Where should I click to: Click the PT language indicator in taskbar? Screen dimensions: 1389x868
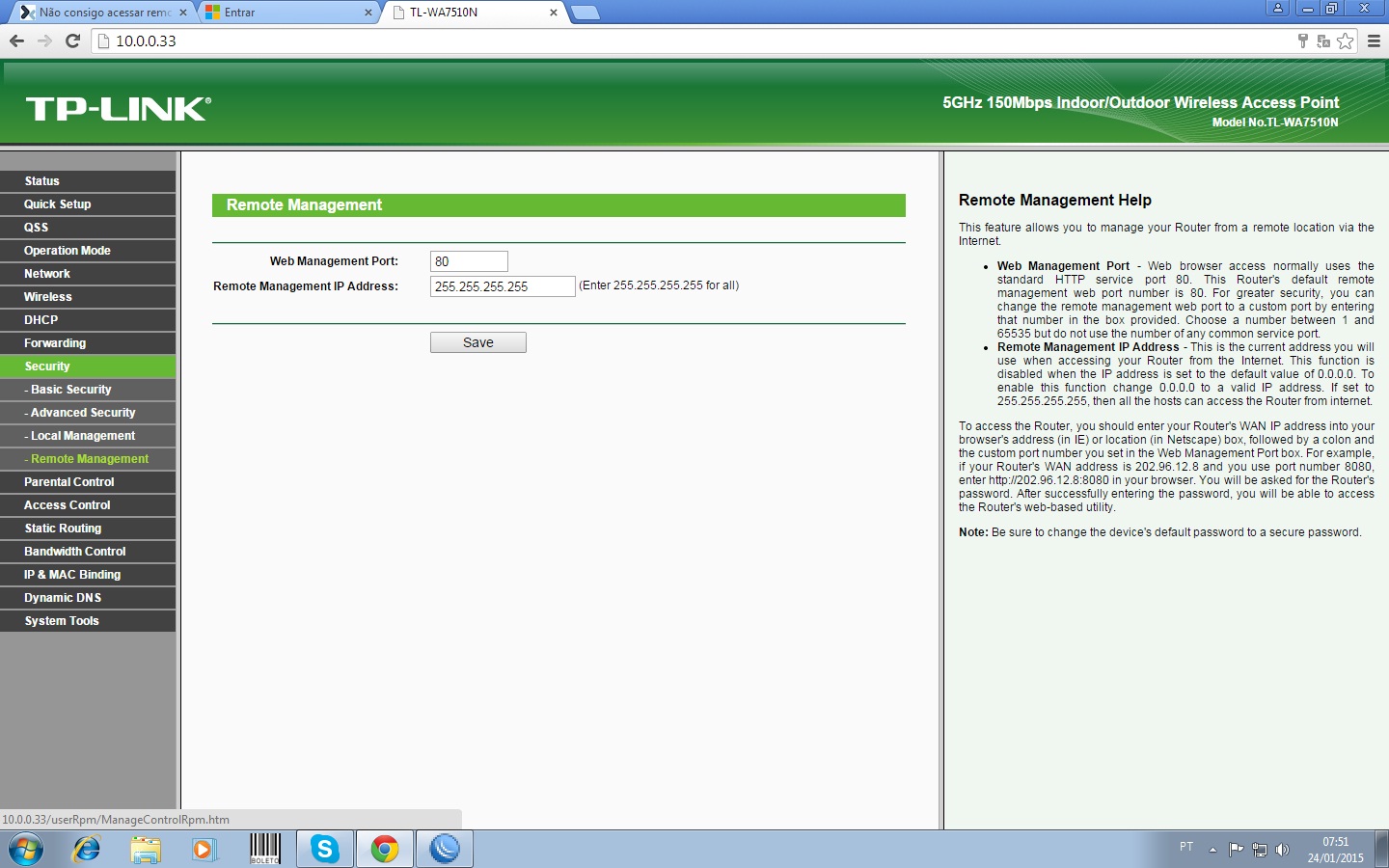1186,847
